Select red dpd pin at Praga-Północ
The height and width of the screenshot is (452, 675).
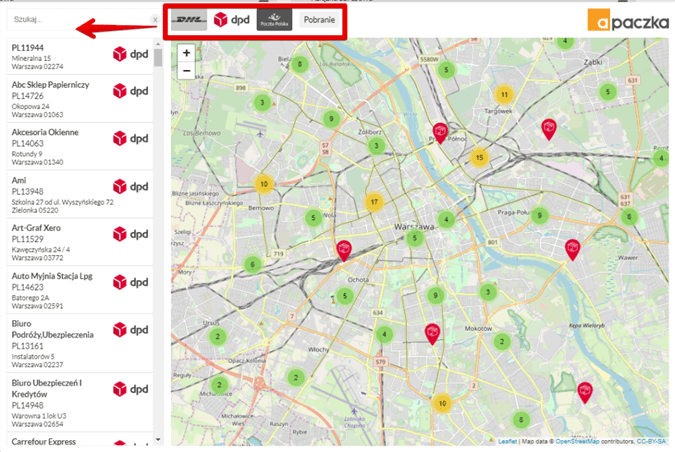click(440, 132)
